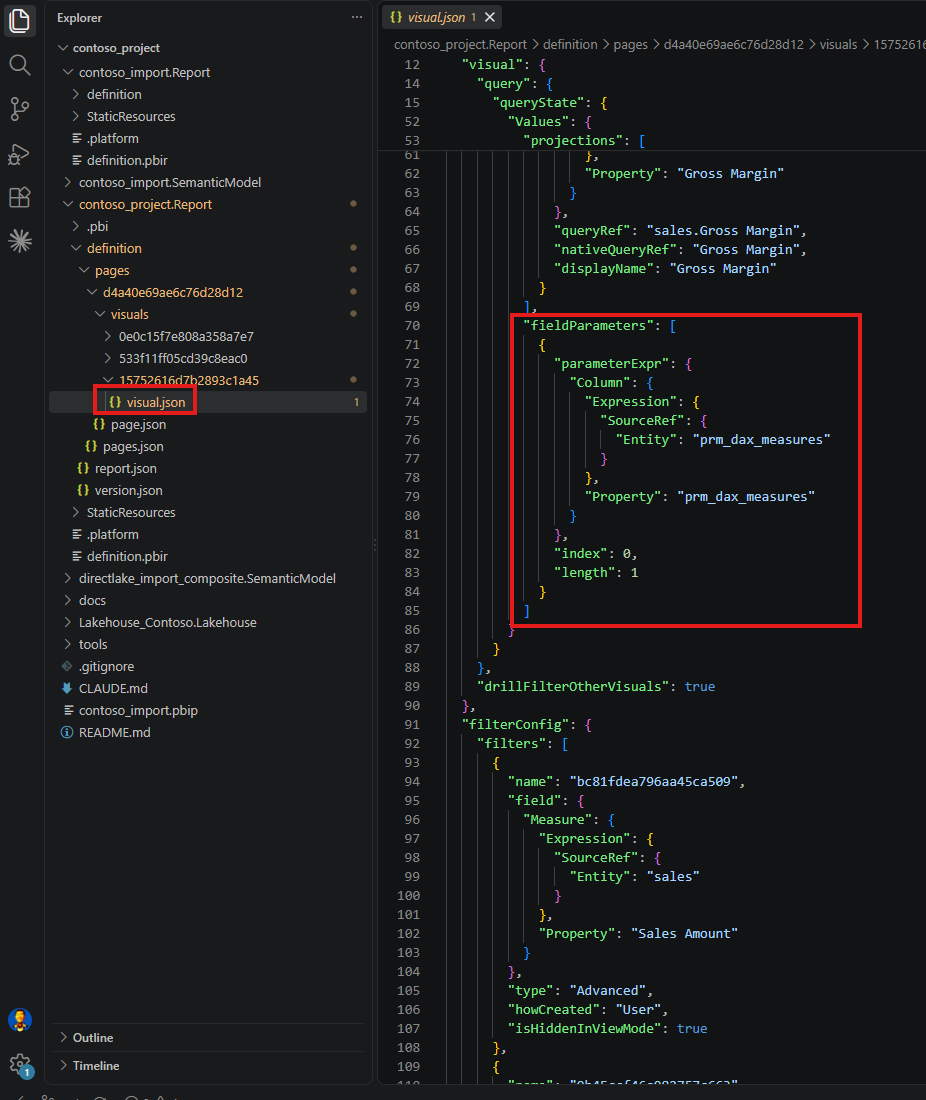Open the Source Control view

20,109
